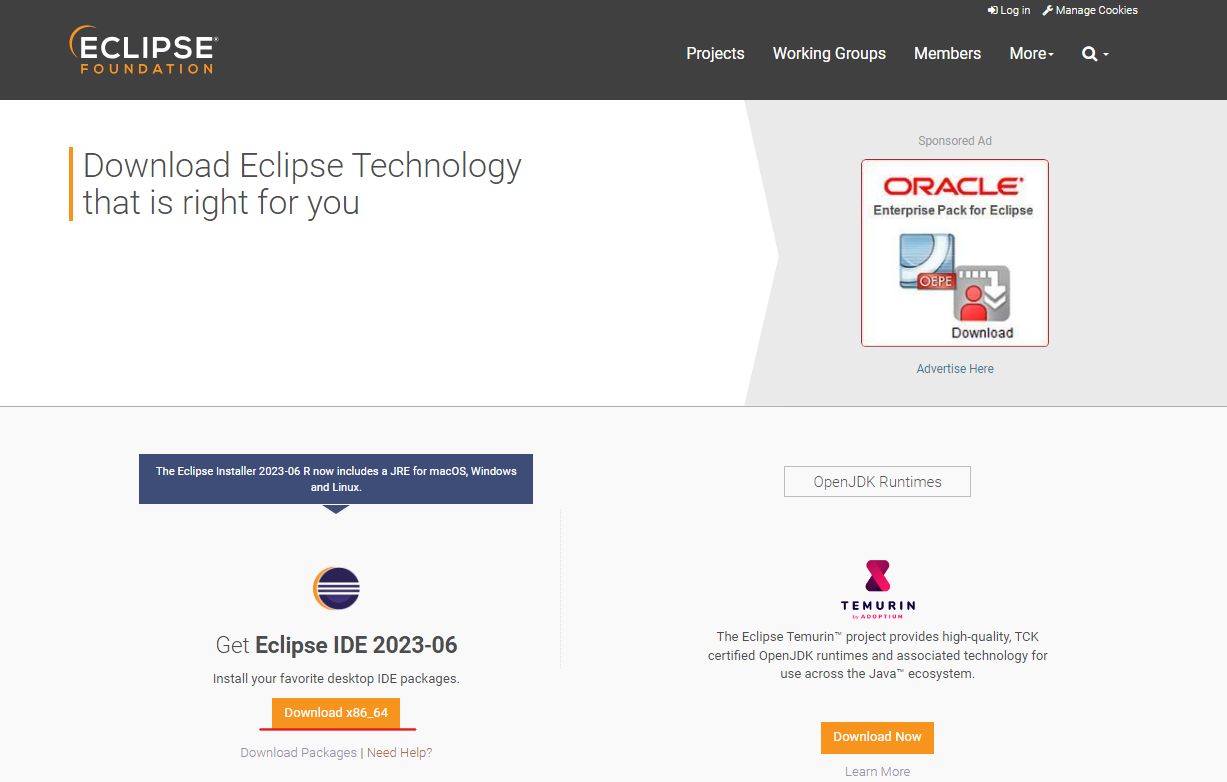Click the Temurin Download Now button

[x=877, y=737]
